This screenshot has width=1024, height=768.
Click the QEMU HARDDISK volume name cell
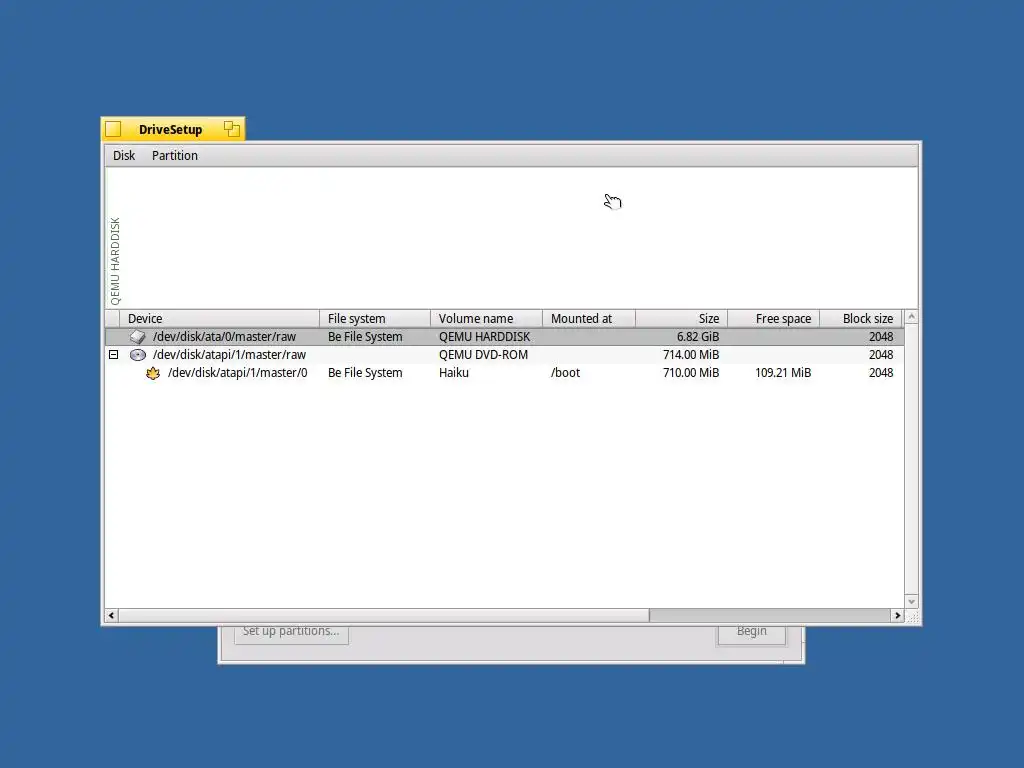pyautogui.click(x=485, y=337)
